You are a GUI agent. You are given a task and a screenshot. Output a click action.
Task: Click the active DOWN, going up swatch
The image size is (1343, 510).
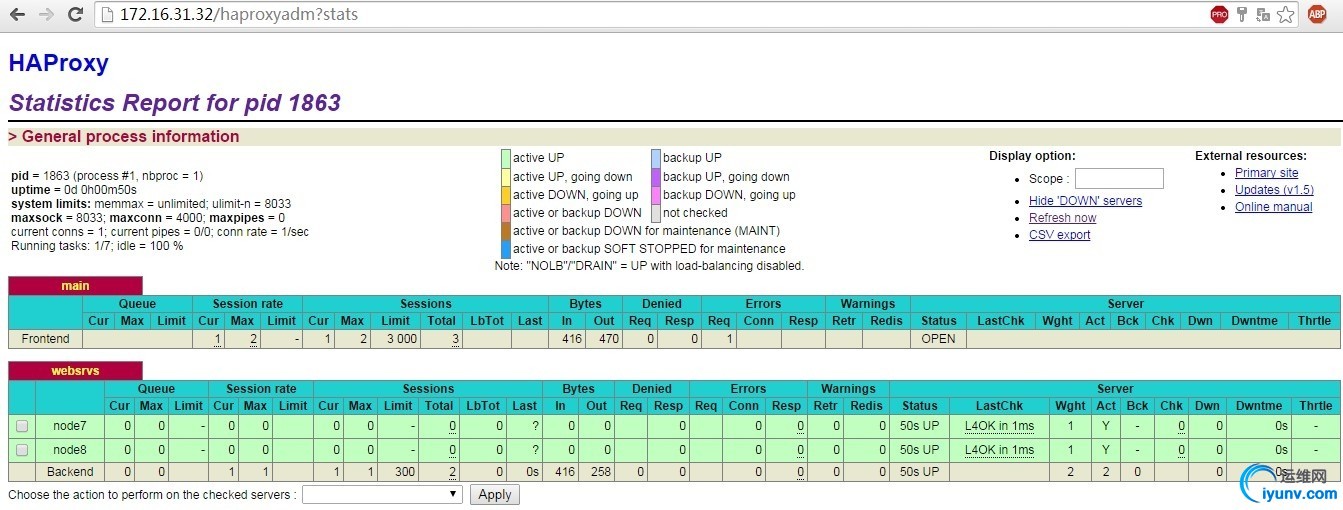pos(505,195)
